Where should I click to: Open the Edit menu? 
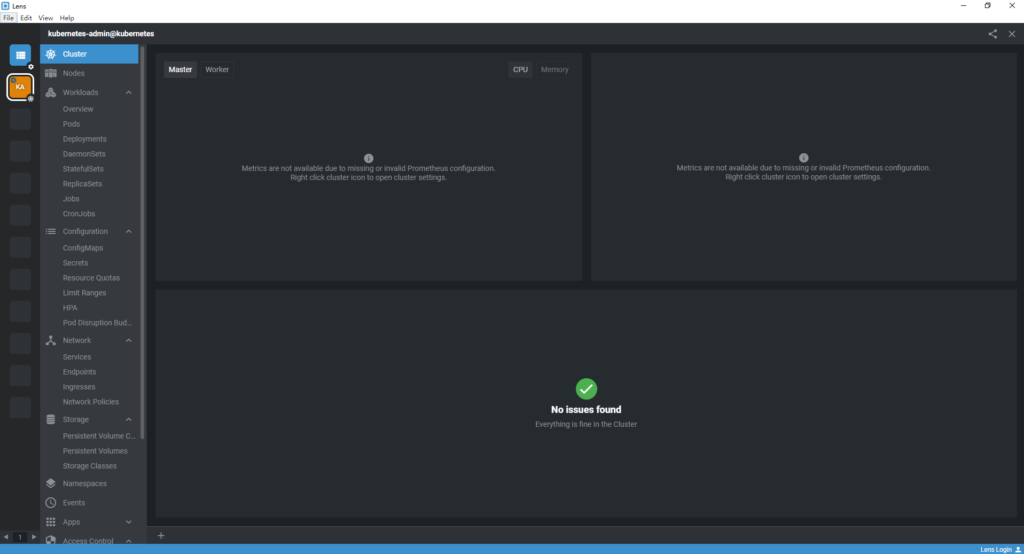(x=26, y=18)
